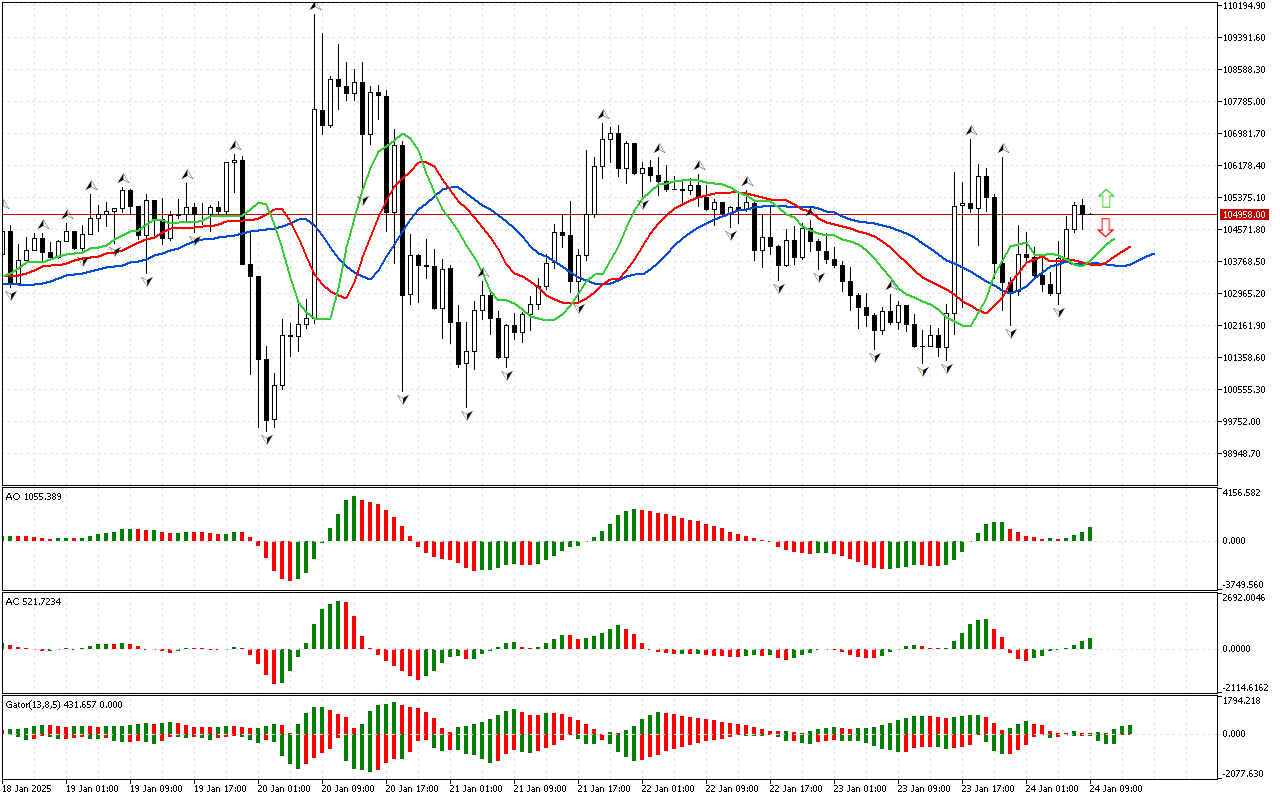Click the 23 Jan 17:00 time label

987,789
